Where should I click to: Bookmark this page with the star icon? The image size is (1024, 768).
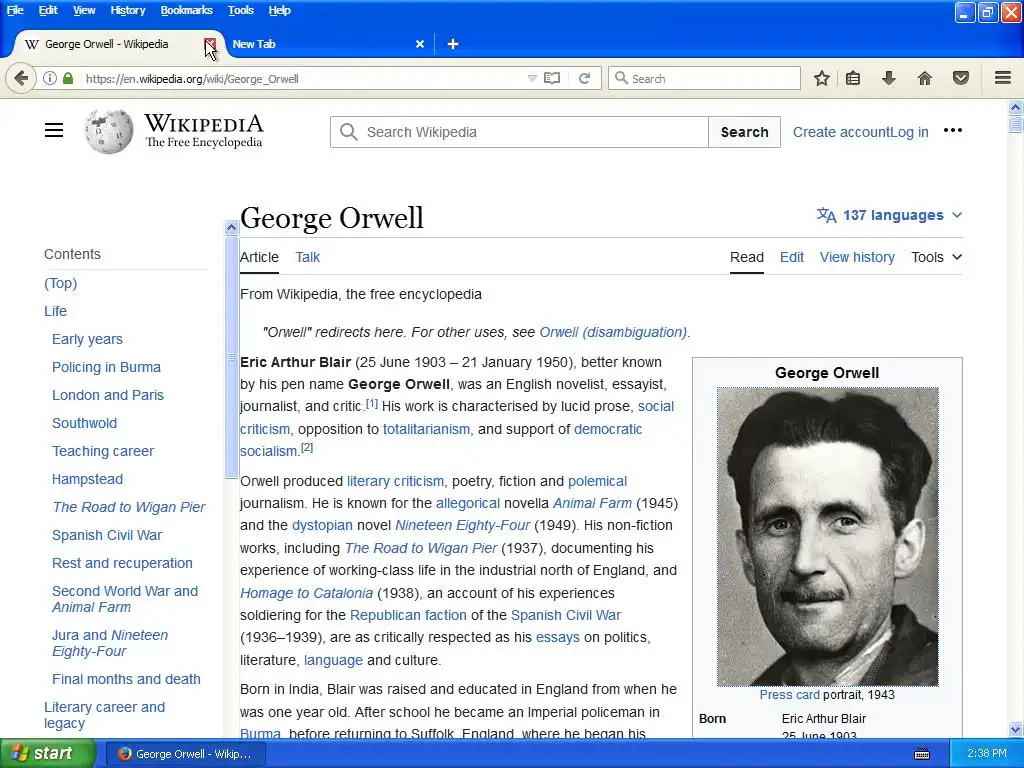pos(822,78)
